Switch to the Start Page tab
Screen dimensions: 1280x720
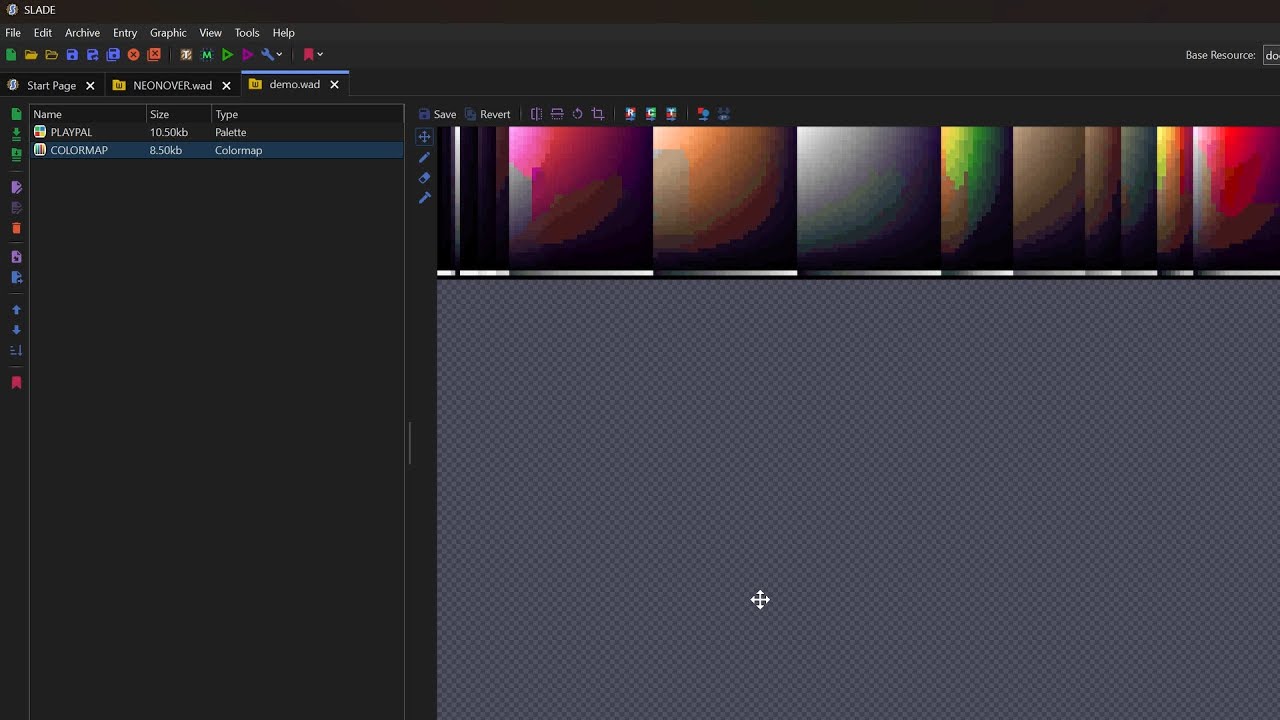click(x=51, y=85)
